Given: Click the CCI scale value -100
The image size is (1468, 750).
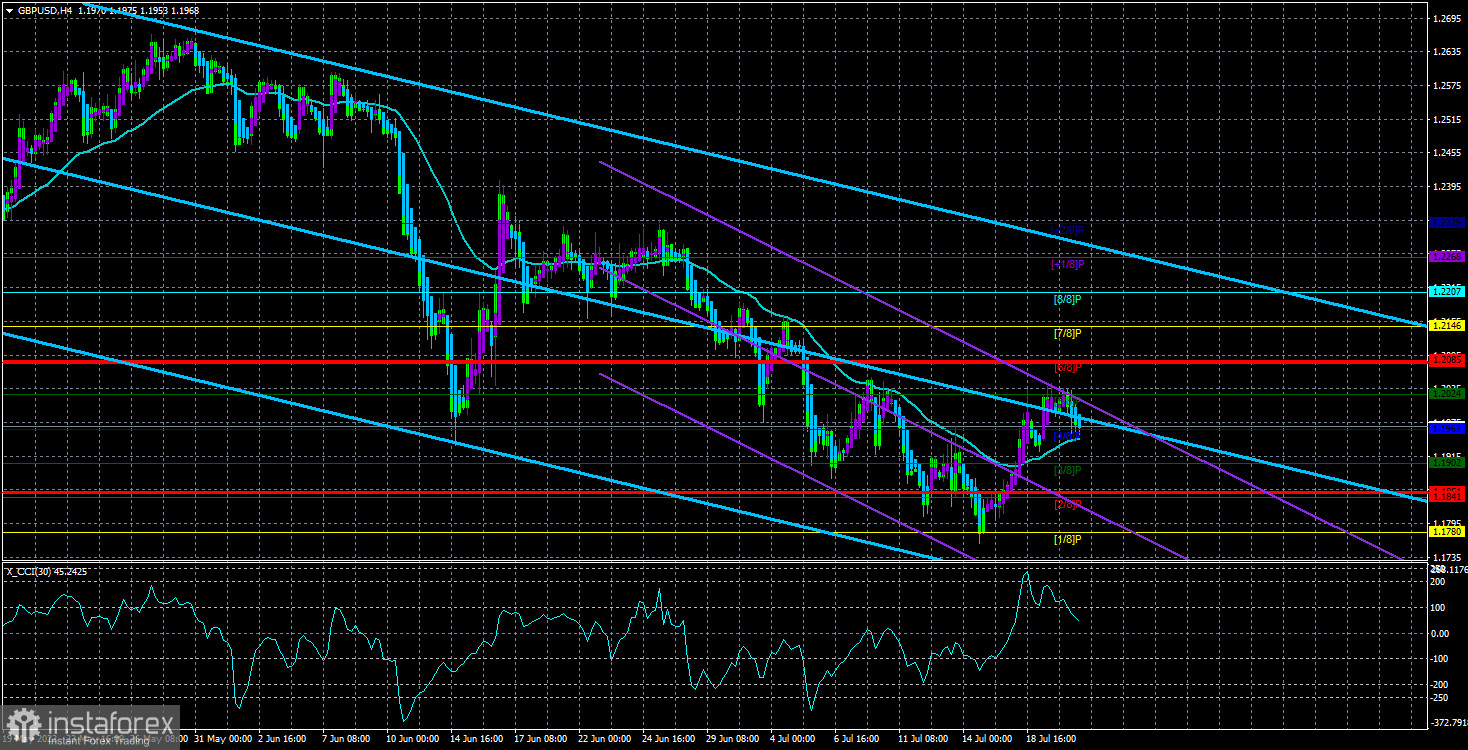Looking at the screenshot, I should (1441, 658).
